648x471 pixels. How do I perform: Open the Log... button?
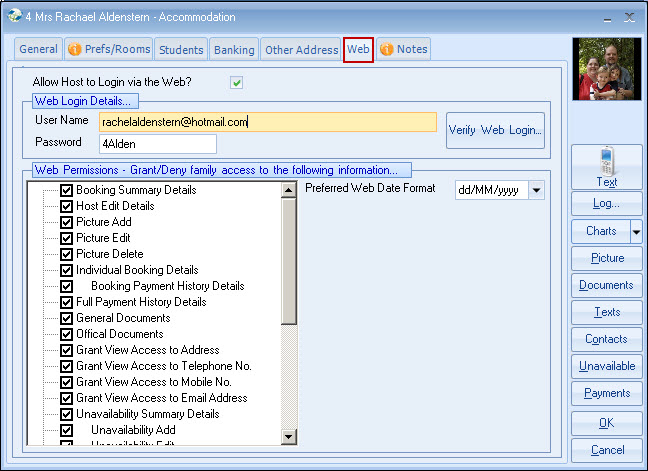tap(607, 204)
